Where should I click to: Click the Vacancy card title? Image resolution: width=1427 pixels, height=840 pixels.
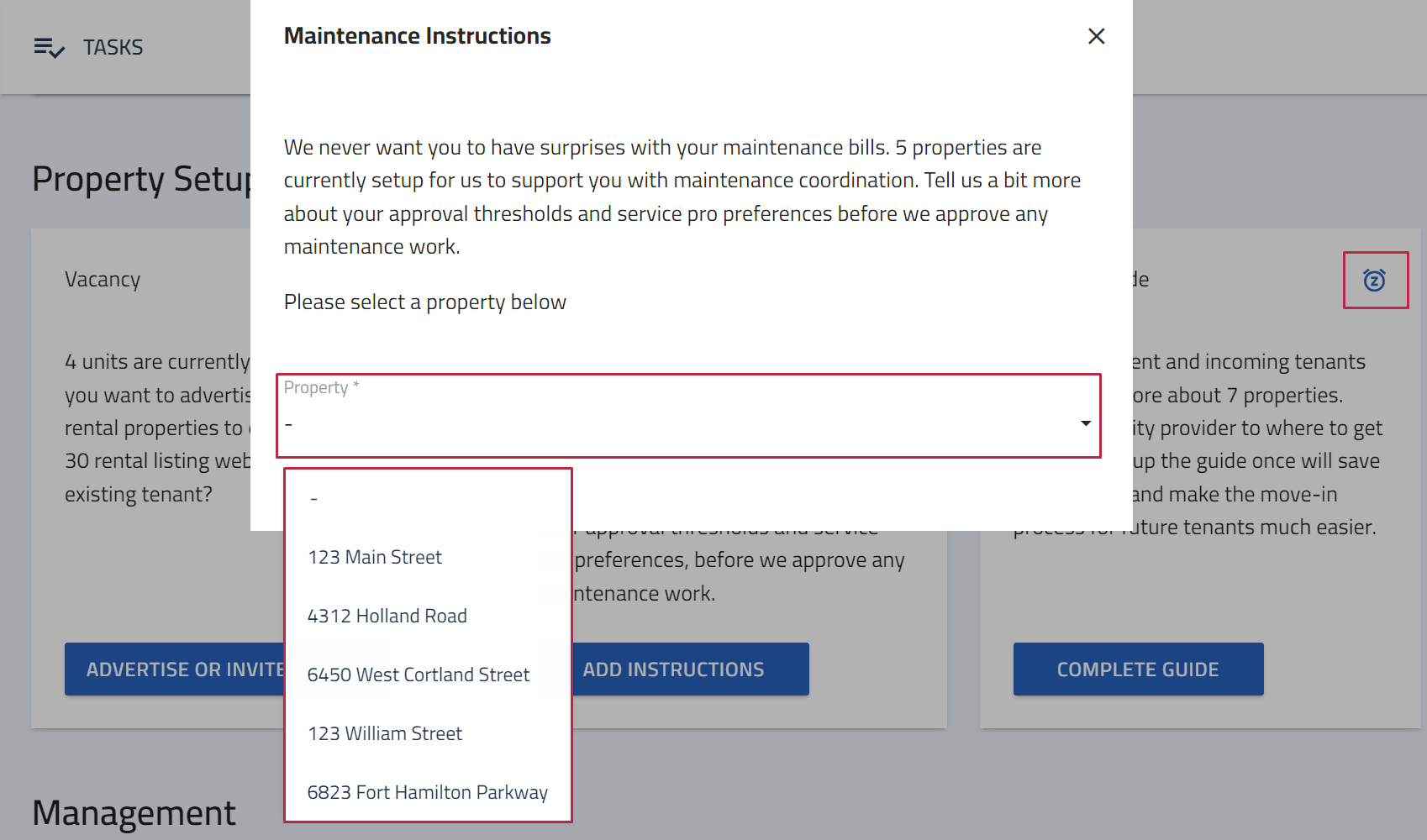point(103,279)
